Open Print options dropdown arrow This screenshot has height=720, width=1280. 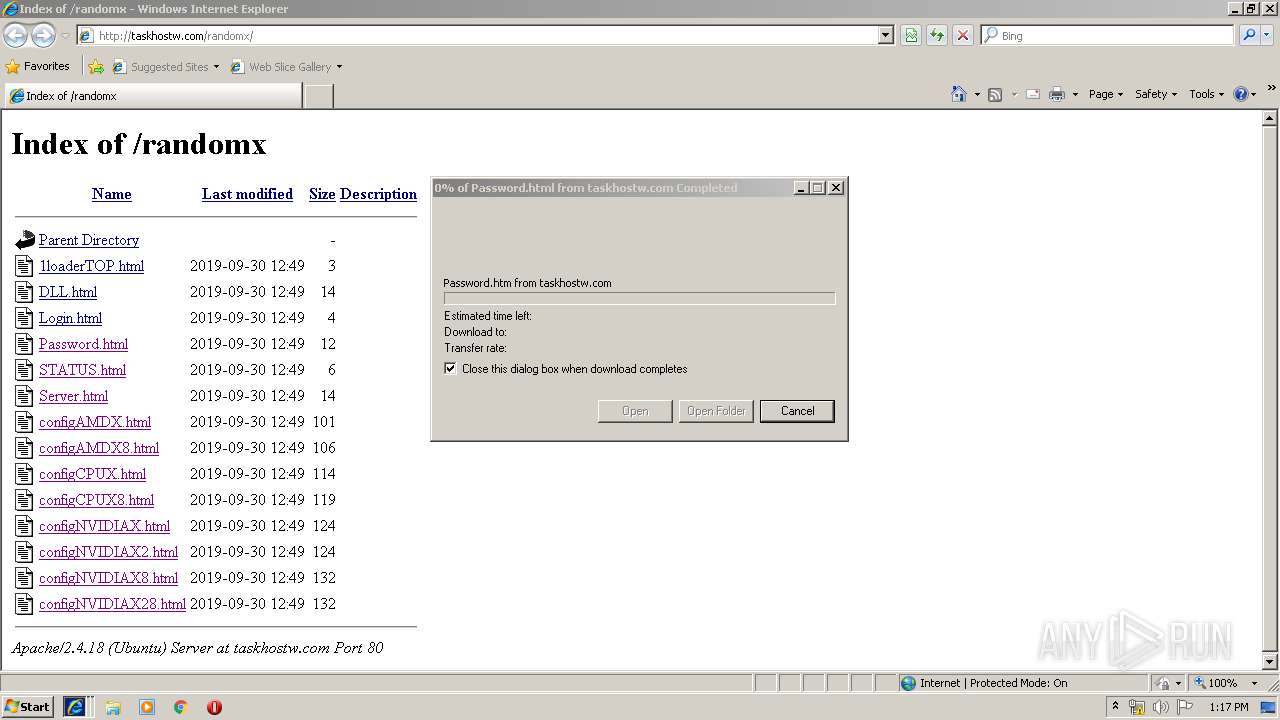click(x=1075, y=95)
